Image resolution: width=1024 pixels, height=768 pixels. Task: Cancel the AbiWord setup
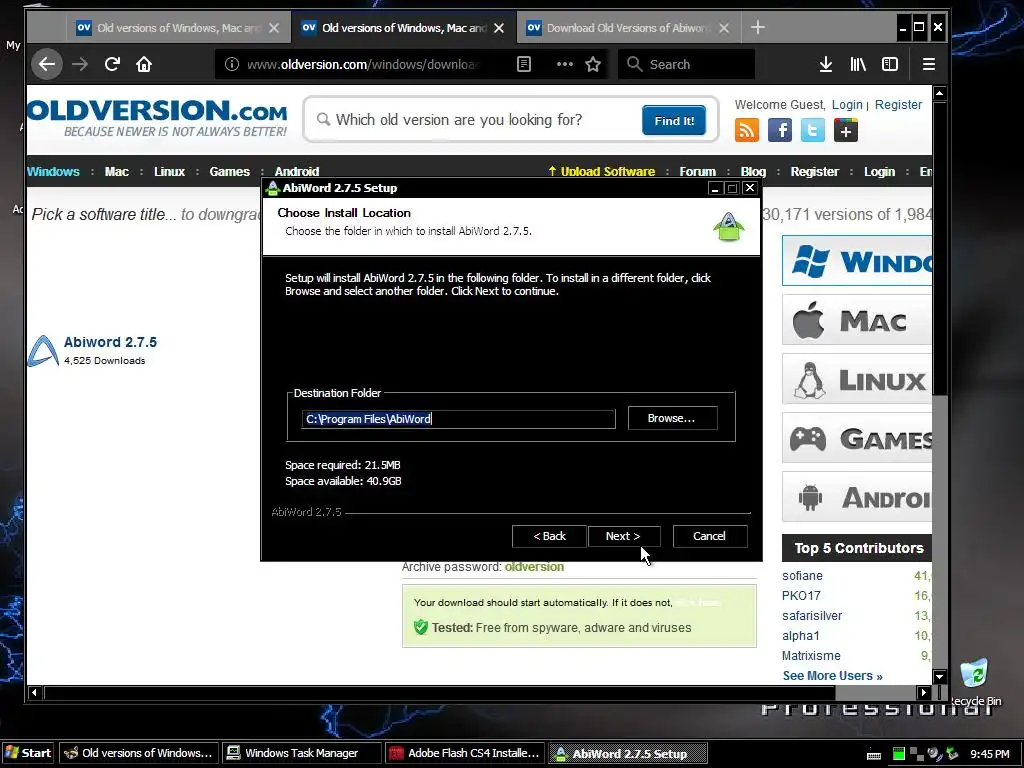(x=710, y=536)
